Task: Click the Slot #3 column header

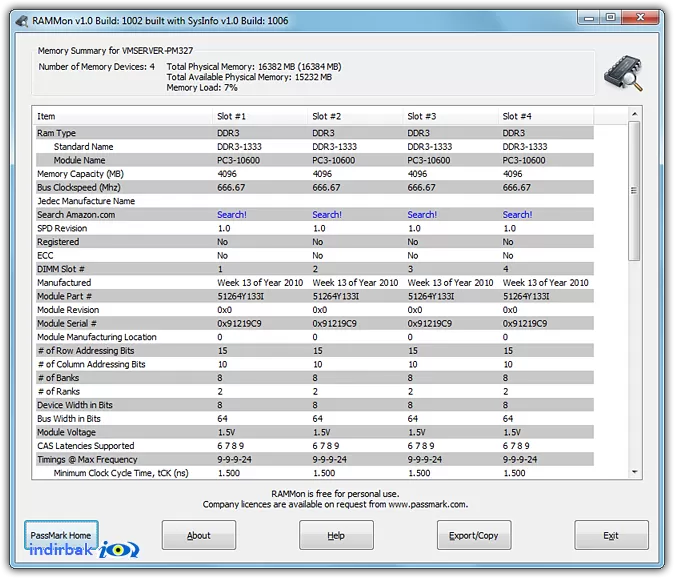Action: 450,116
